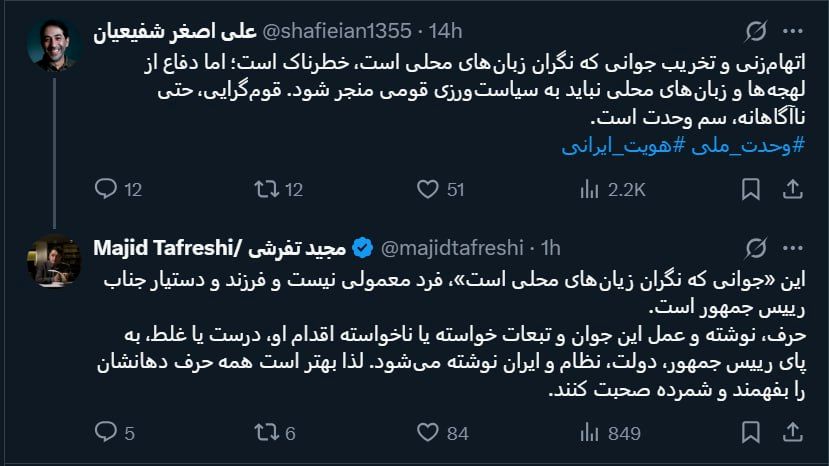Retweet the tweet with 6 reposts

tap(268, 432)
